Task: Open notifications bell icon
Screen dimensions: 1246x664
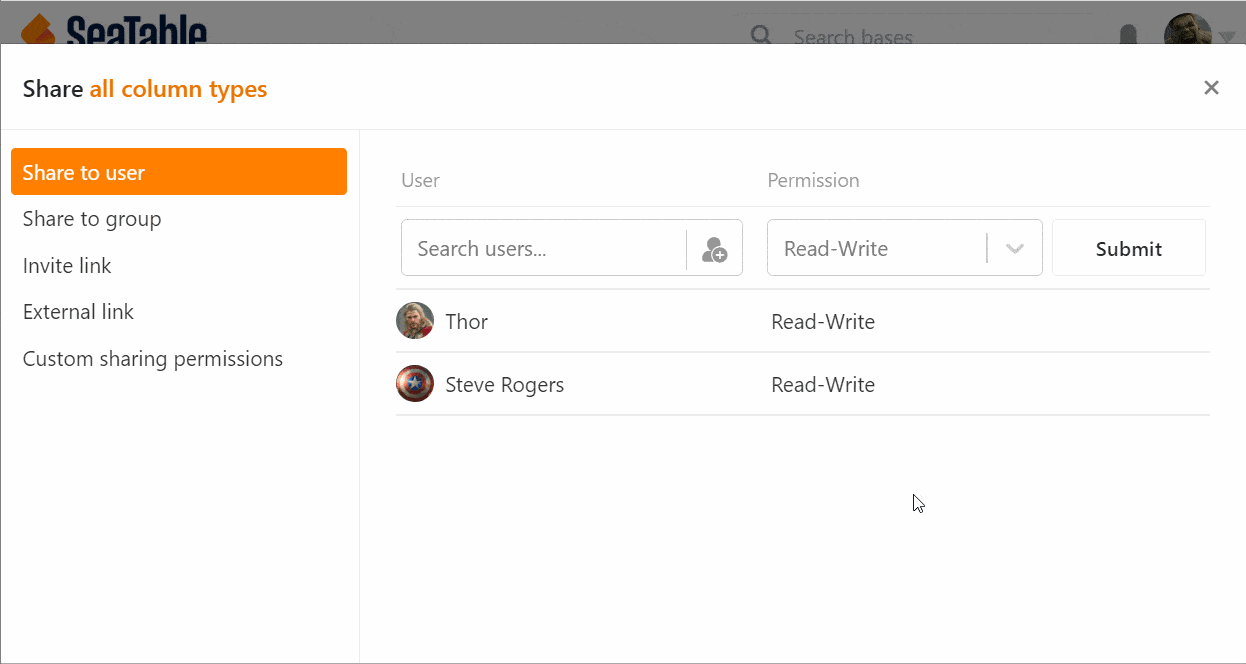Action: pos(1128,36)
